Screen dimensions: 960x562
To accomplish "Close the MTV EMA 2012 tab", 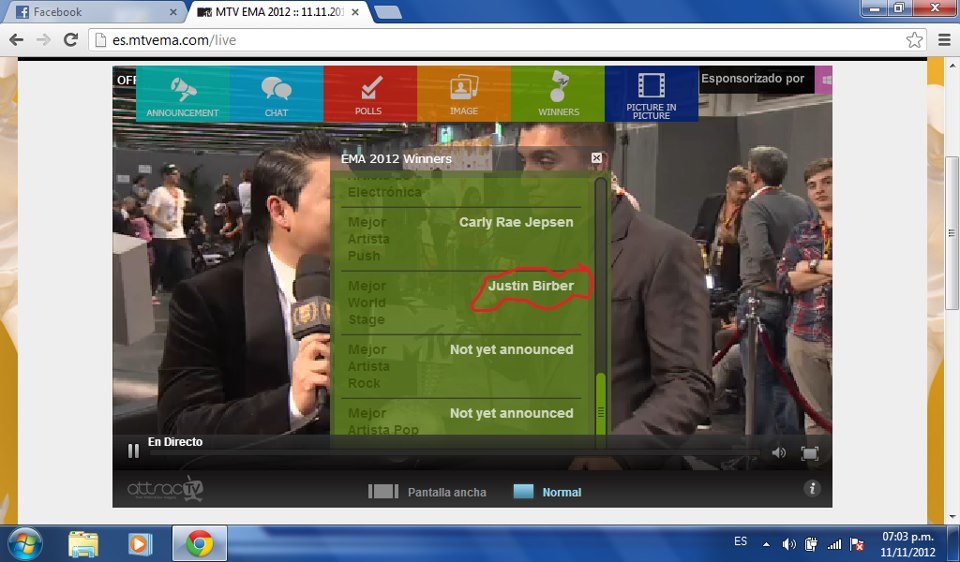I will tap(355, 12).
